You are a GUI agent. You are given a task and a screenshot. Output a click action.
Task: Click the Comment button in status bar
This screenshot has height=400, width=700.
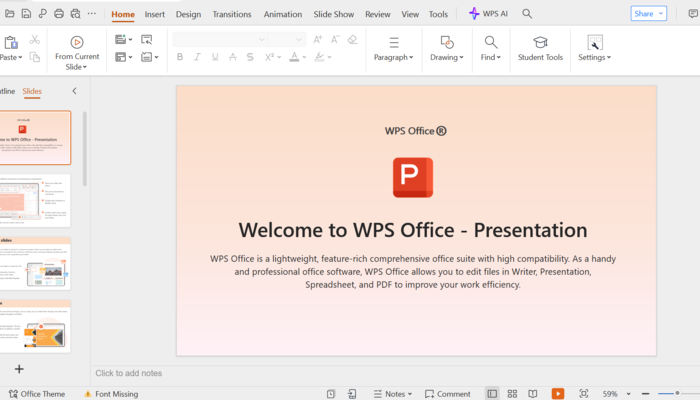[x=448, y=394]
